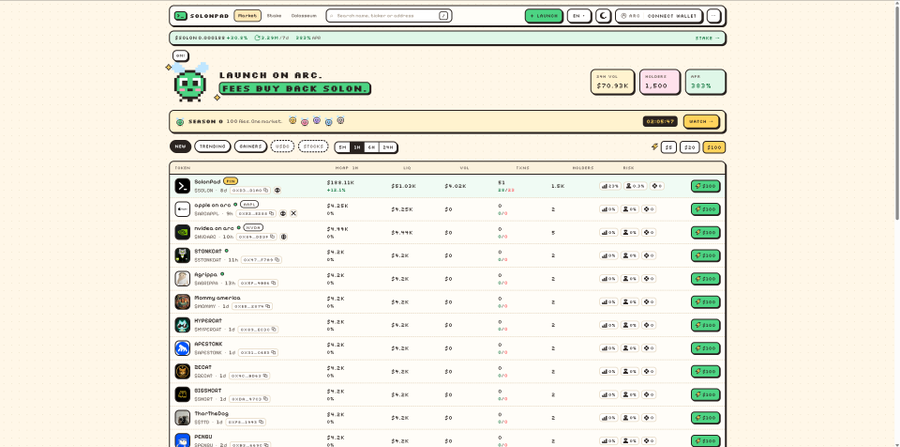Switch to the Market tab

point(247,16)
